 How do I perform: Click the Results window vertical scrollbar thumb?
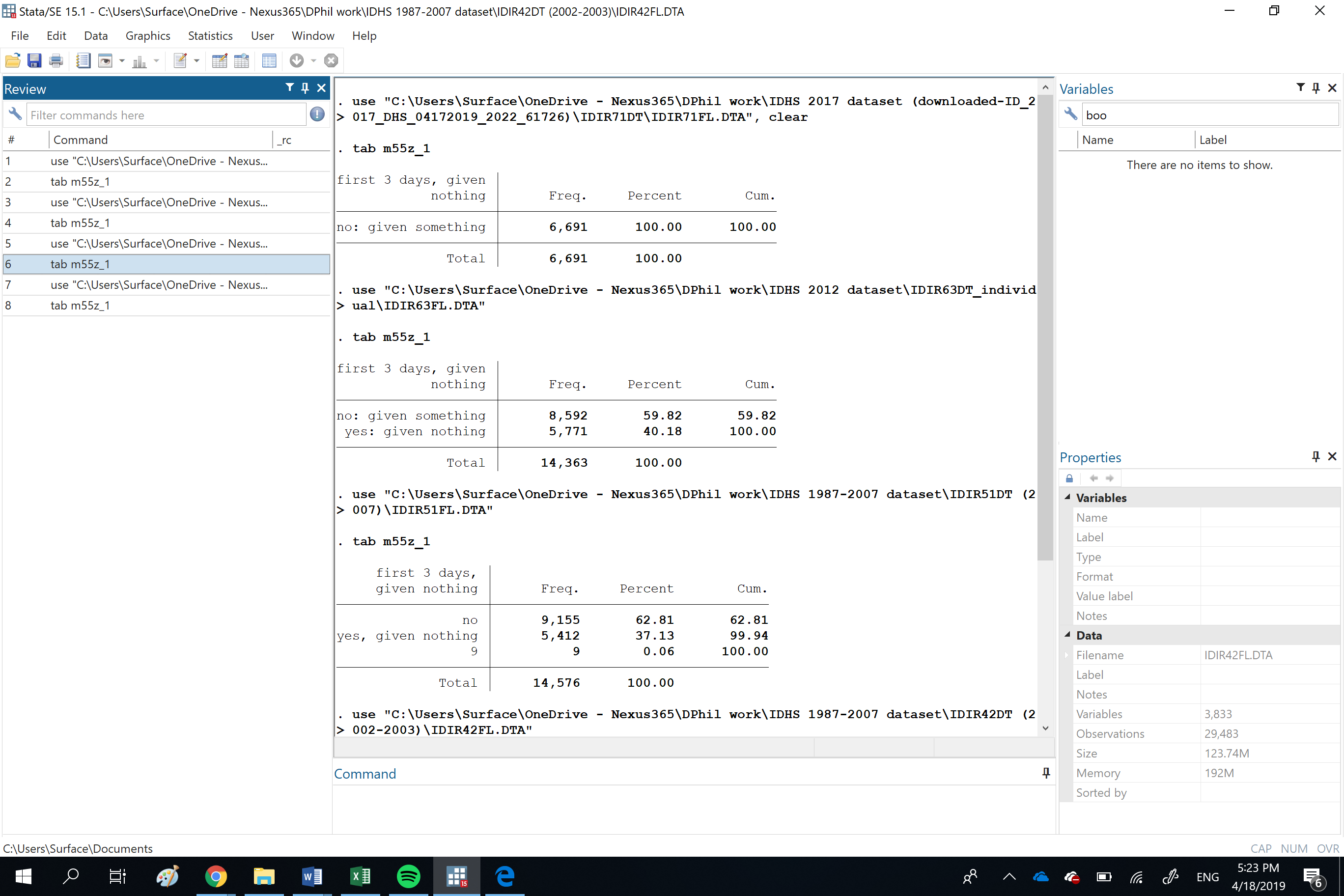point(1044,326)
